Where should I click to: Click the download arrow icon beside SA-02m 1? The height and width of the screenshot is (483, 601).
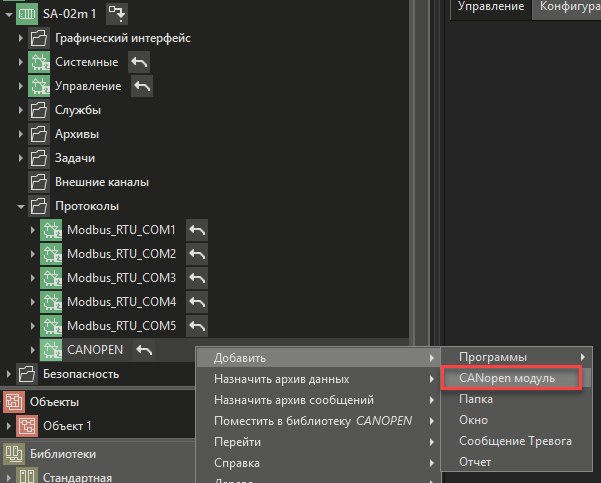pos(117,14)
